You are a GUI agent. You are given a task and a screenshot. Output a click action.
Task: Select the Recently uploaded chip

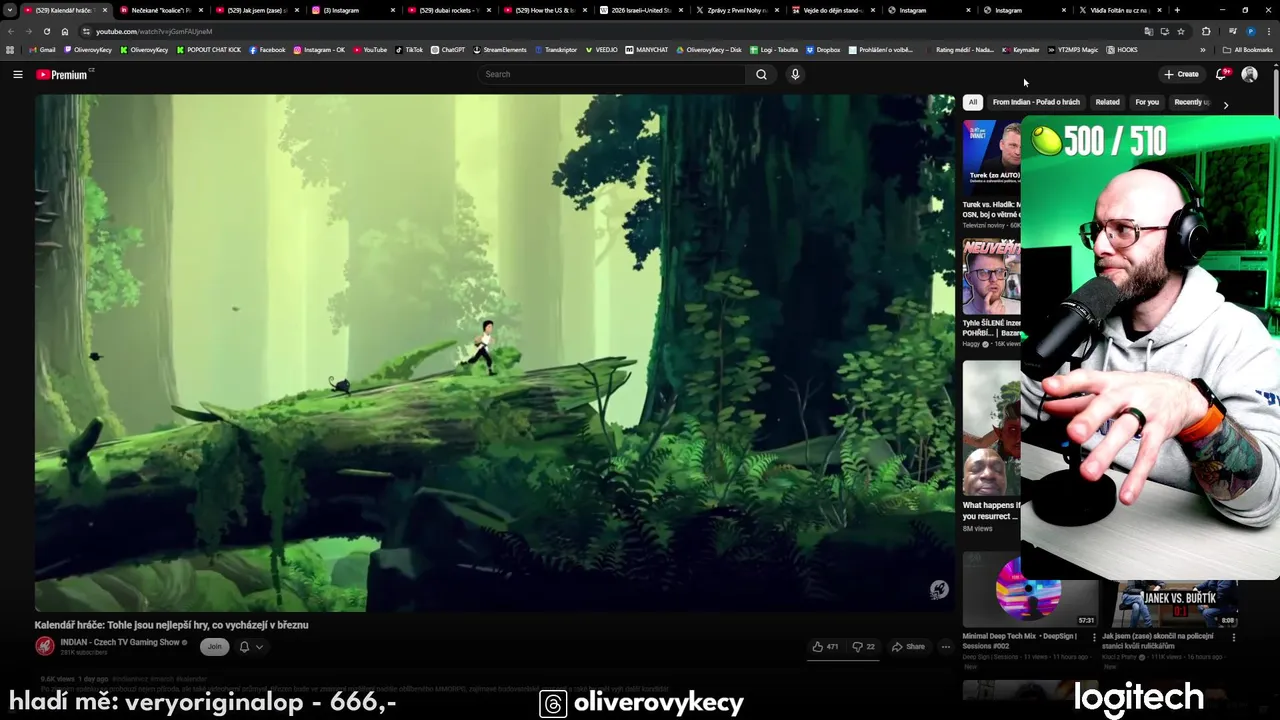(x=1191, y=102)
